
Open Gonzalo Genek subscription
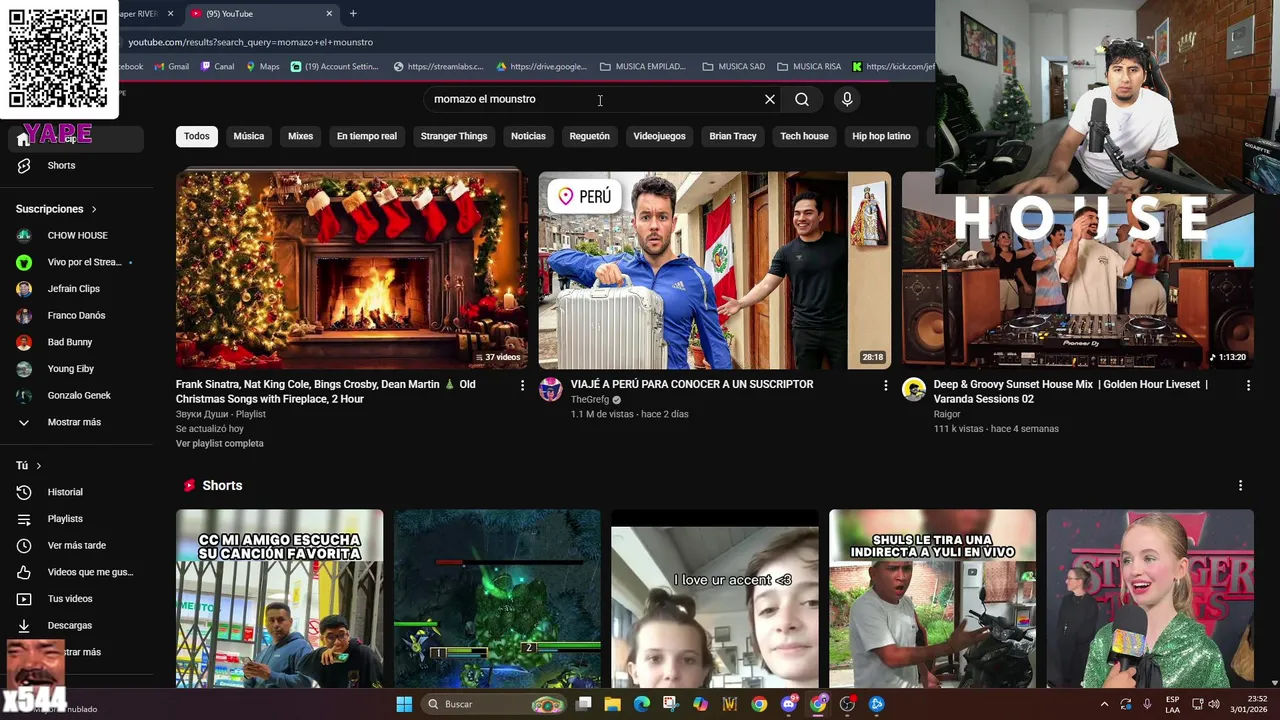pos(76,395)
